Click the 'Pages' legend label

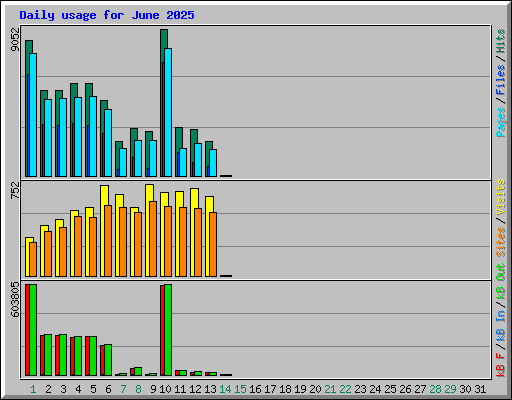tap(501, 122)
